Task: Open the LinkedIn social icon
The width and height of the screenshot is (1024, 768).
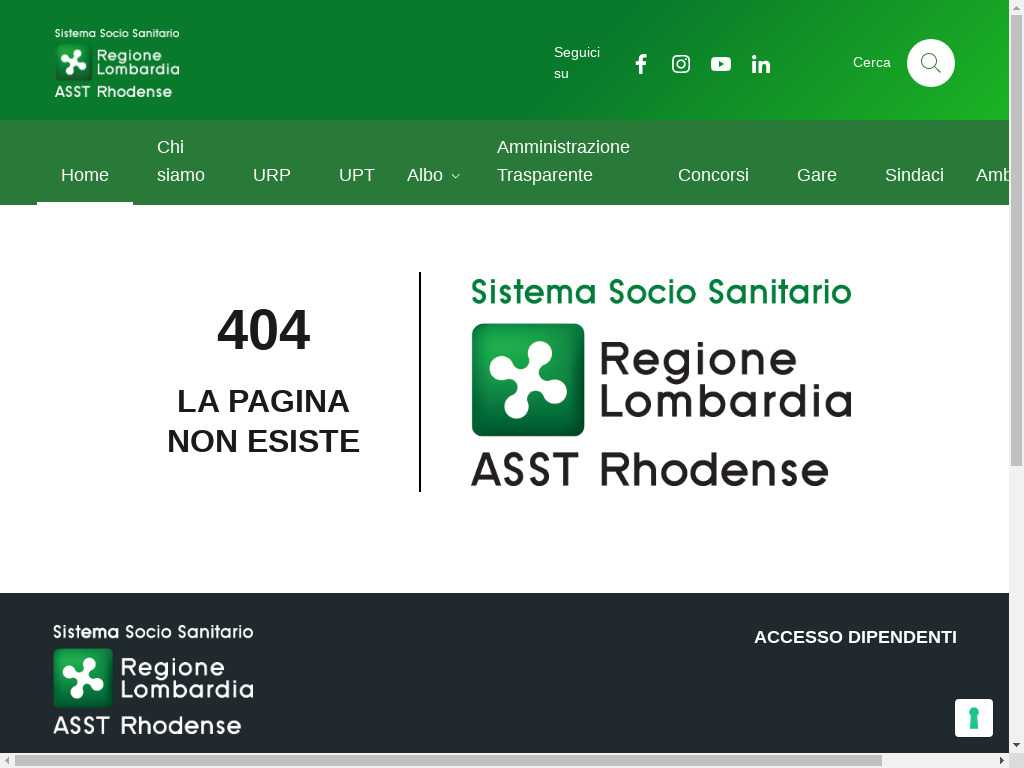Action: point(760,64)
